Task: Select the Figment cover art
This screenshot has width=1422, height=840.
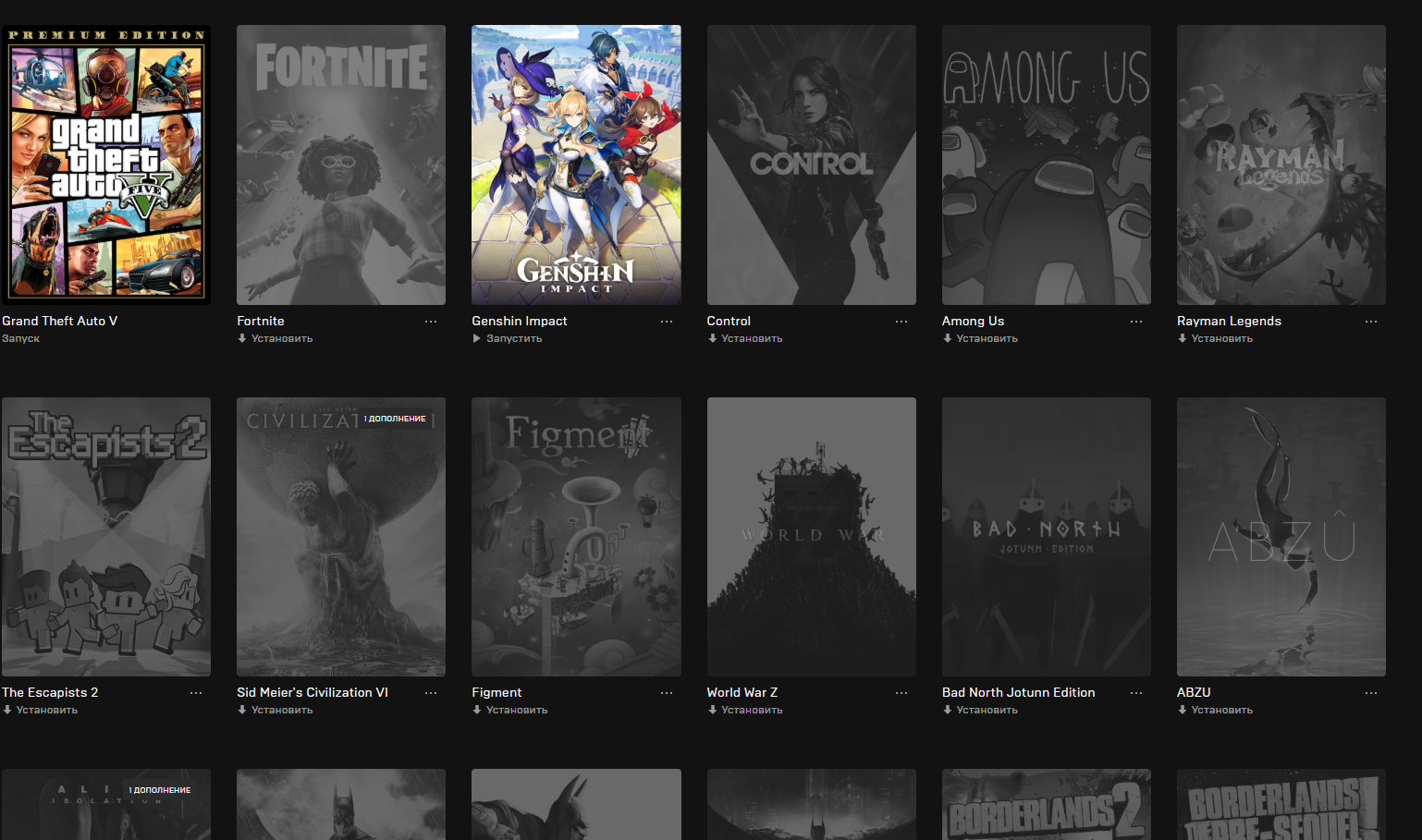Action: (576, 537)
